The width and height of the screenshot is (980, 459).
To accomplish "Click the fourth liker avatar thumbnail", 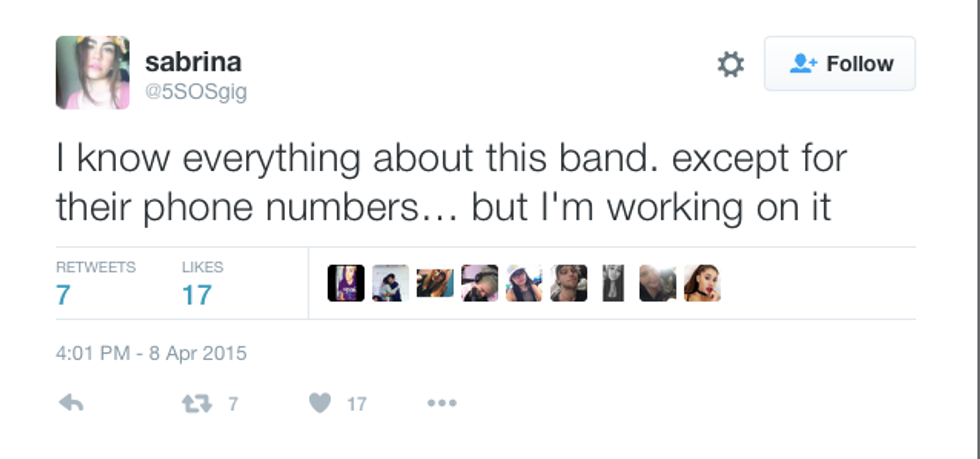I will point(480,283).
